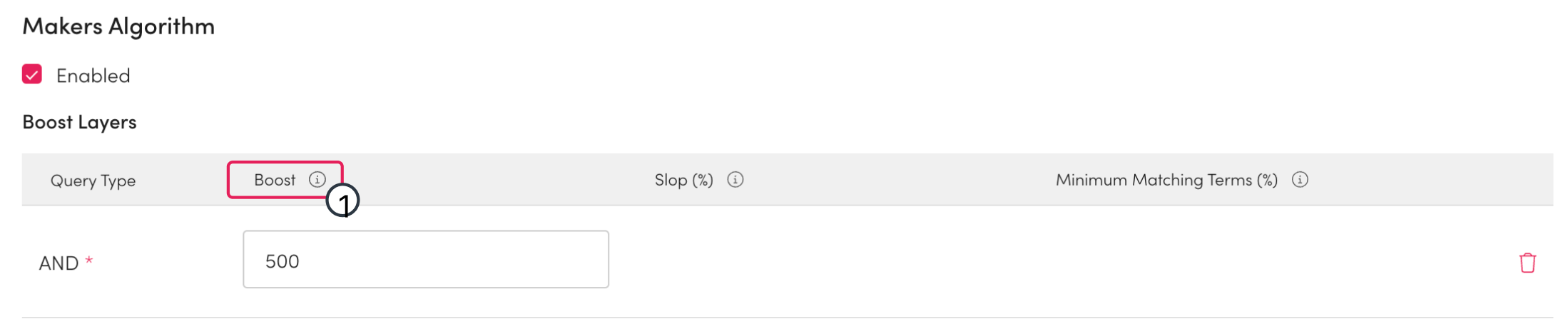
Task: Click the Query Type column header
Action: 93,181
